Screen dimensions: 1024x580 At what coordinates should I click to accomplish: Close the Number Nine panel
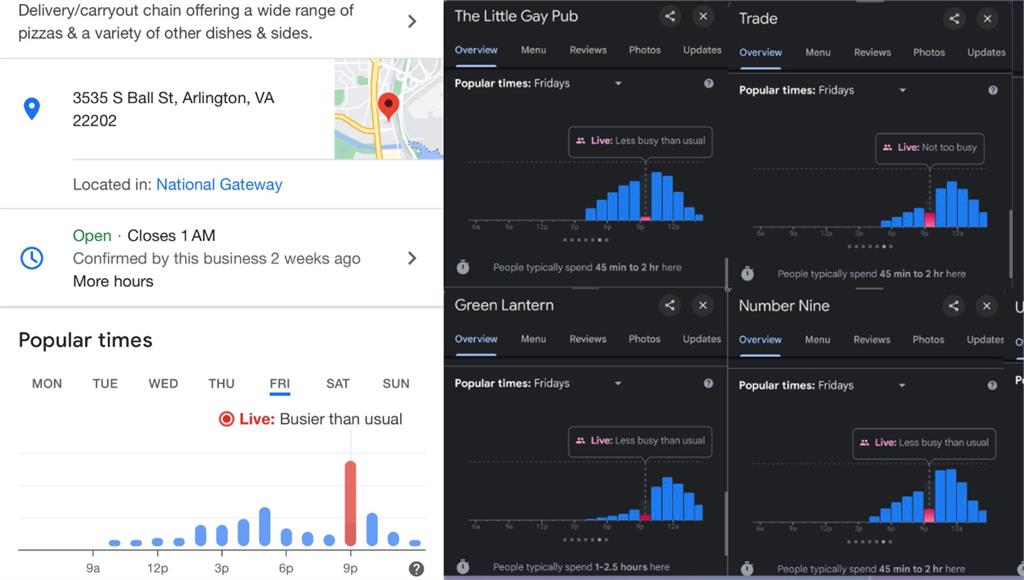pos(987,306)
